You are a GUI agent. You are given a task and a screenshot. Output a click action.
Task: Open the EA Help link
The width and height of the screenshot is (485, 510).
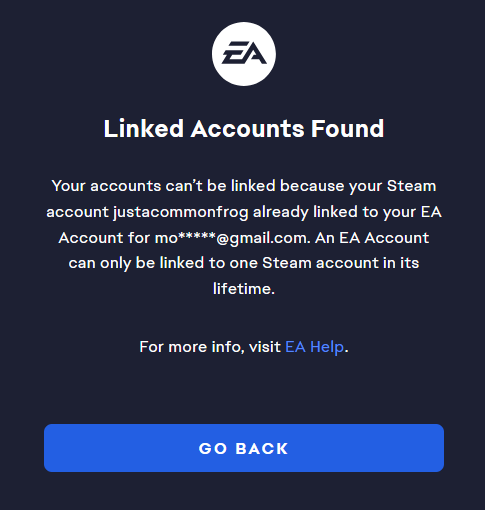tap(314, 347)
